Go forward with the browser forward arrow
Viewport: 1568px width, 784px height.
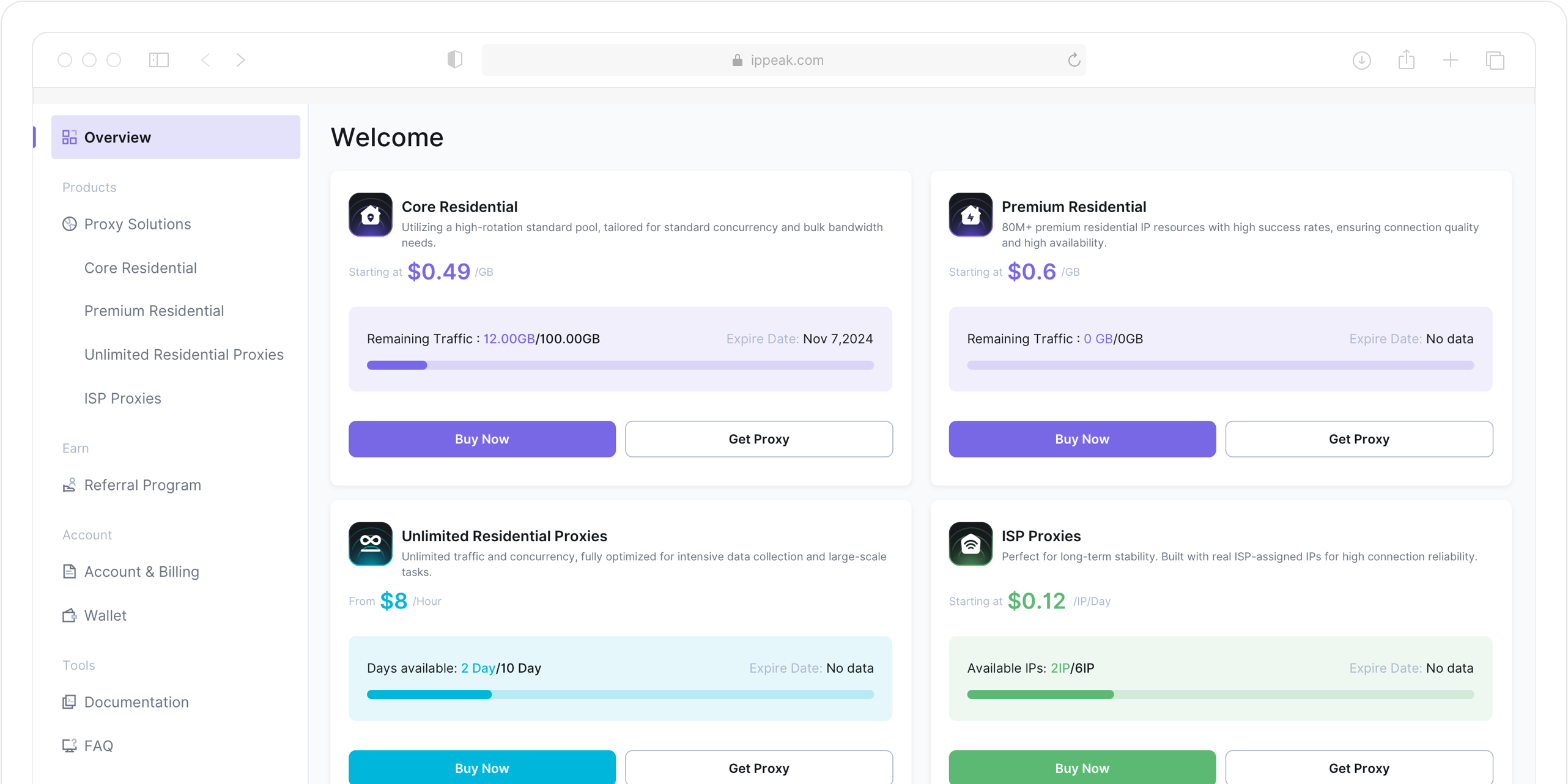pyautogui.click(x=240, y=60)
